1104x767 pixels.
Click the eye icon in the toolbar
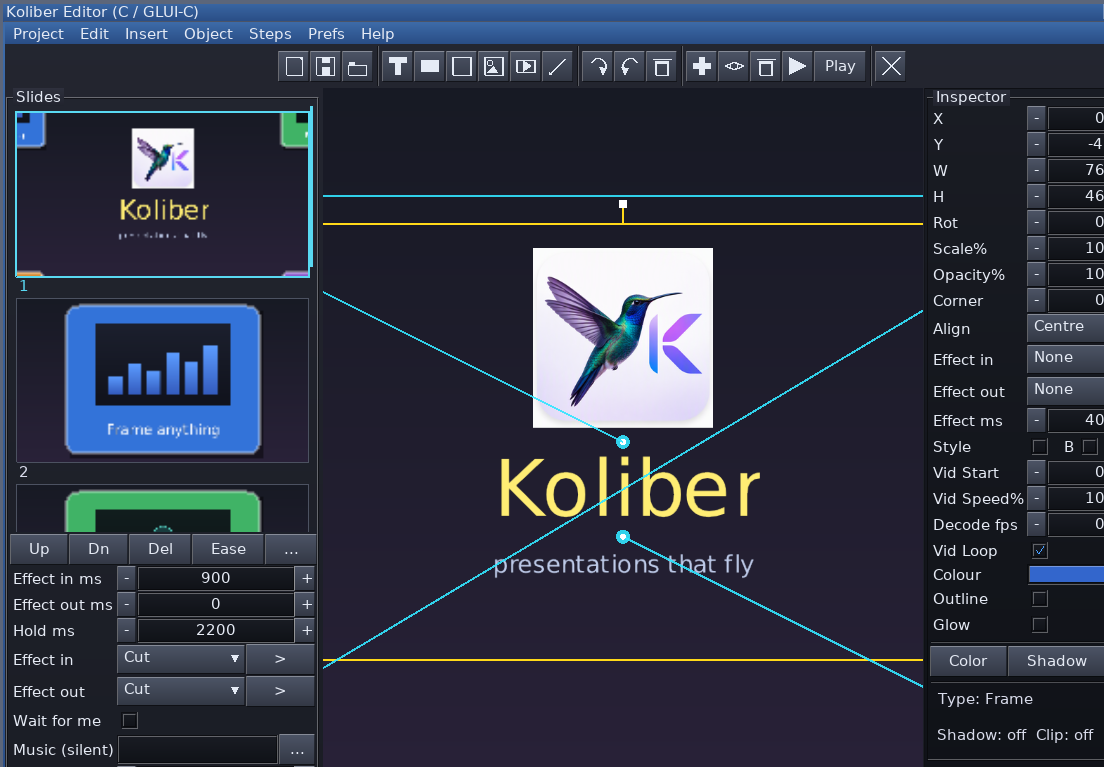tap(734, 66)
